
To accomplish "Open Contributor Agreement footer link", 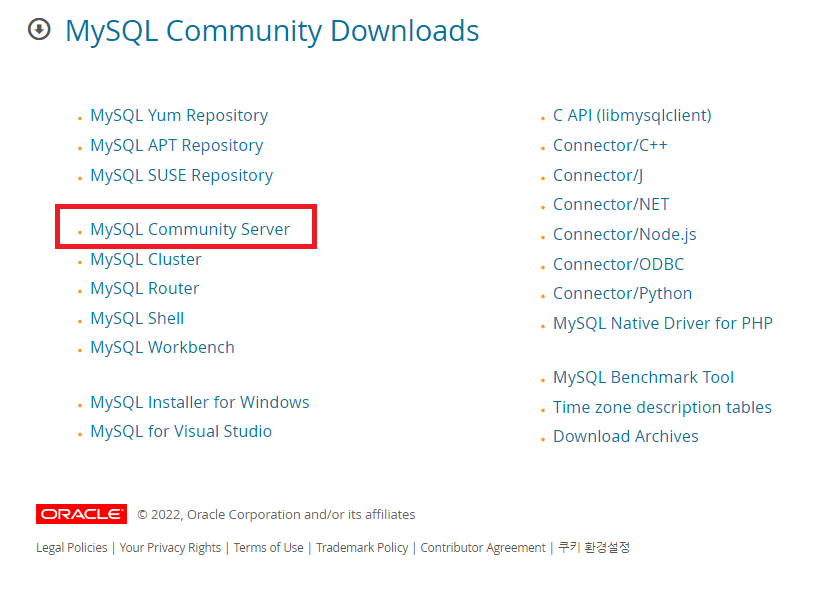I will pos(483,548).
